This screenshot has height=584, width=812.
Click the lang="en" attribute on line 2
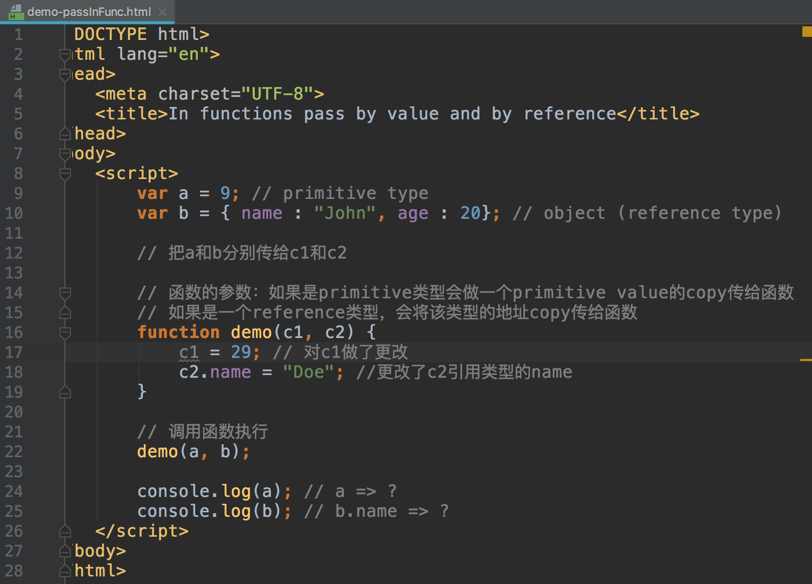point(163,54)
